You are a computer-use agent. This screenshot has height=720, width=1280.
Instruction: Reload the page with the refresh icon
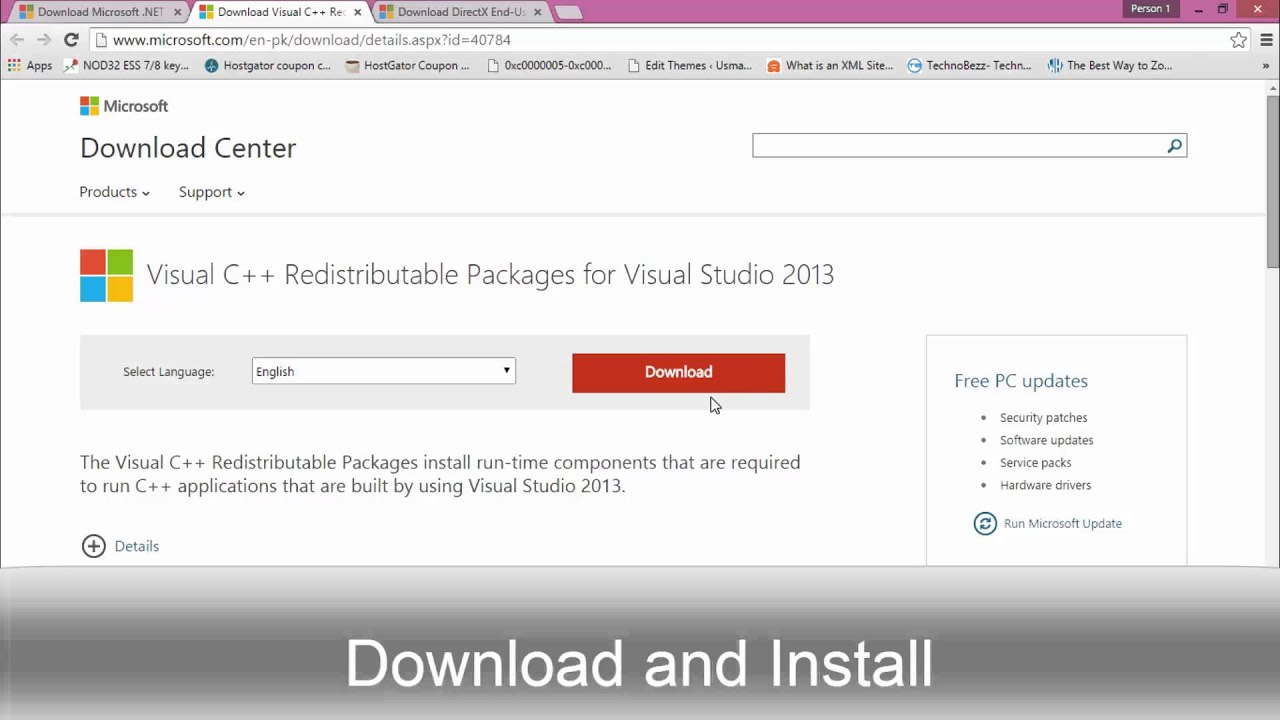coord(71,40)
